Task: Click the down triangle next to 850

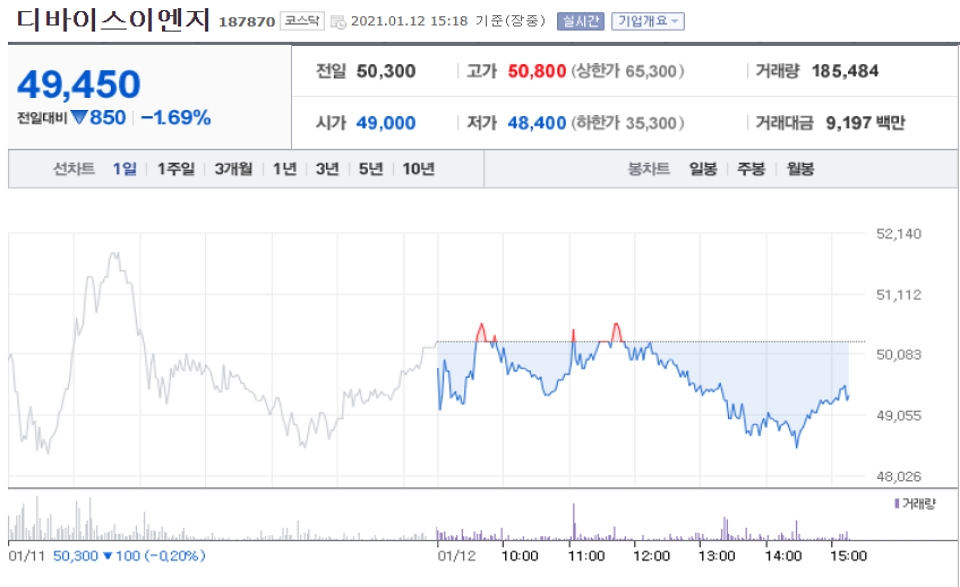Action: [79, 116]
